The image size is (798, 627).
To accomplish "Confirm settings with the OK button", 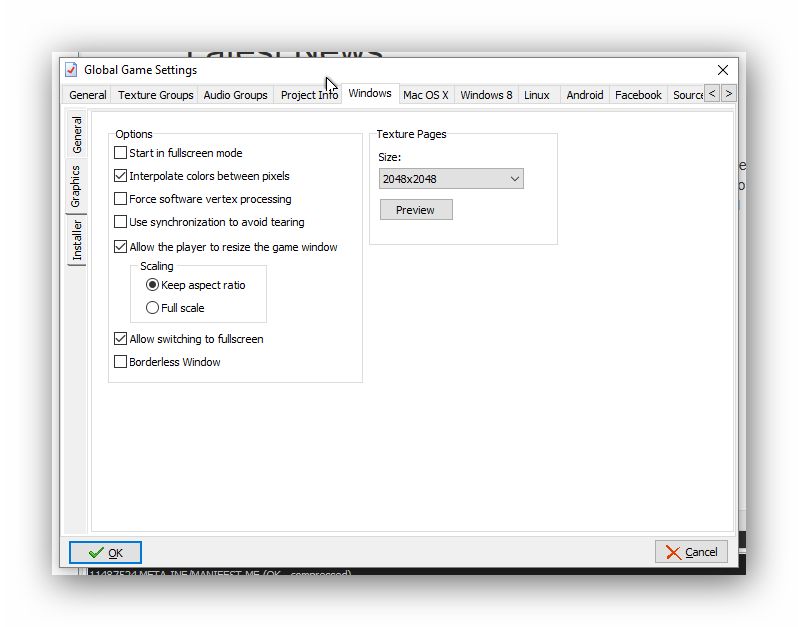I will pos(105,552).
